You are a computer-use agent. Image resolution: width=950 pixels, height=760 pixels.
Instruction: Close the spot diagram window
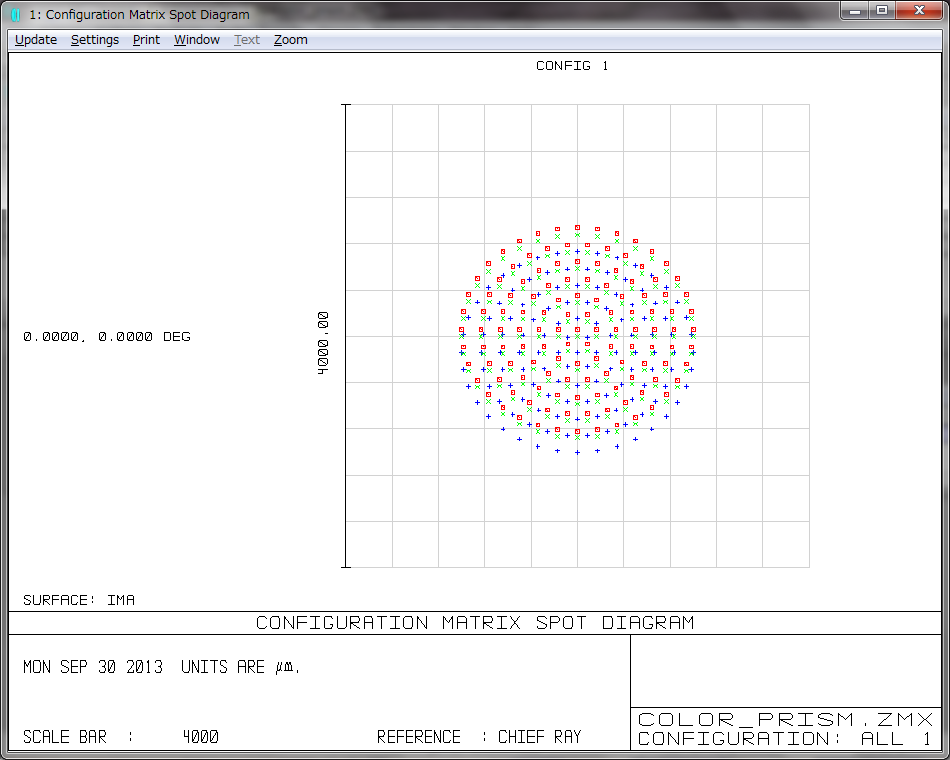pos(919,10)
